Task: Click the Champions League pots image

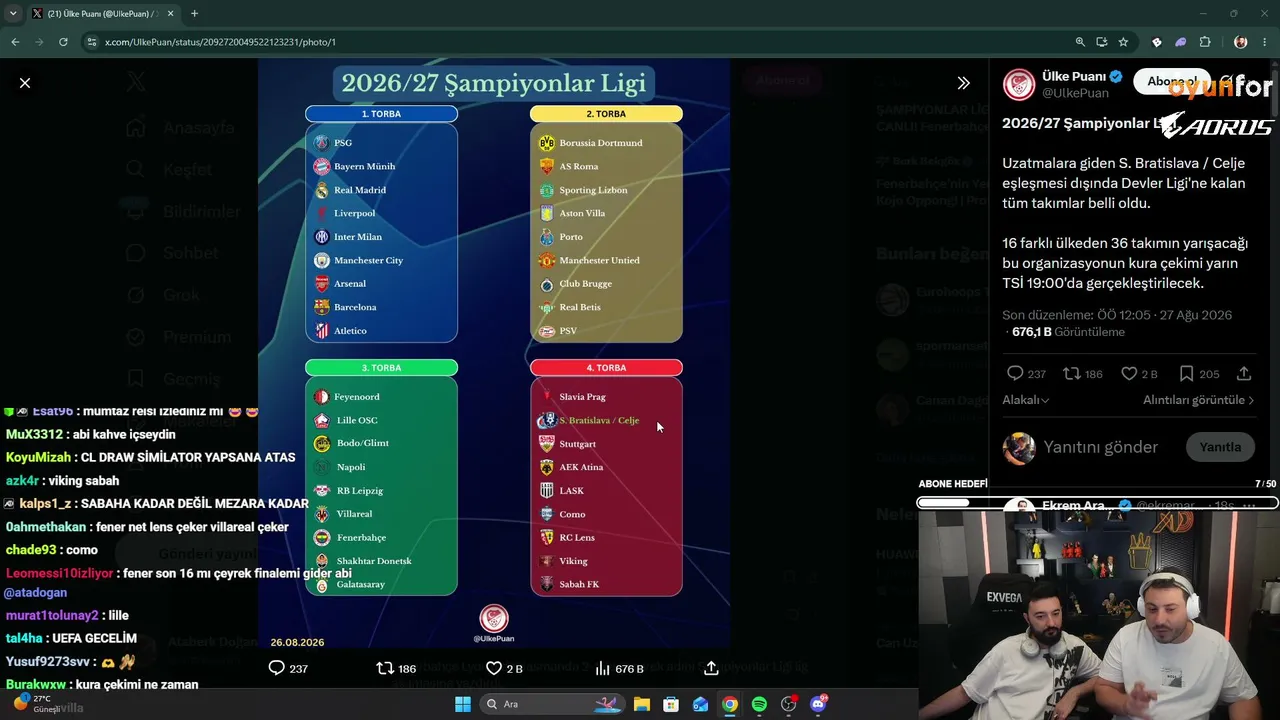Action: click(x=494, y=353)
